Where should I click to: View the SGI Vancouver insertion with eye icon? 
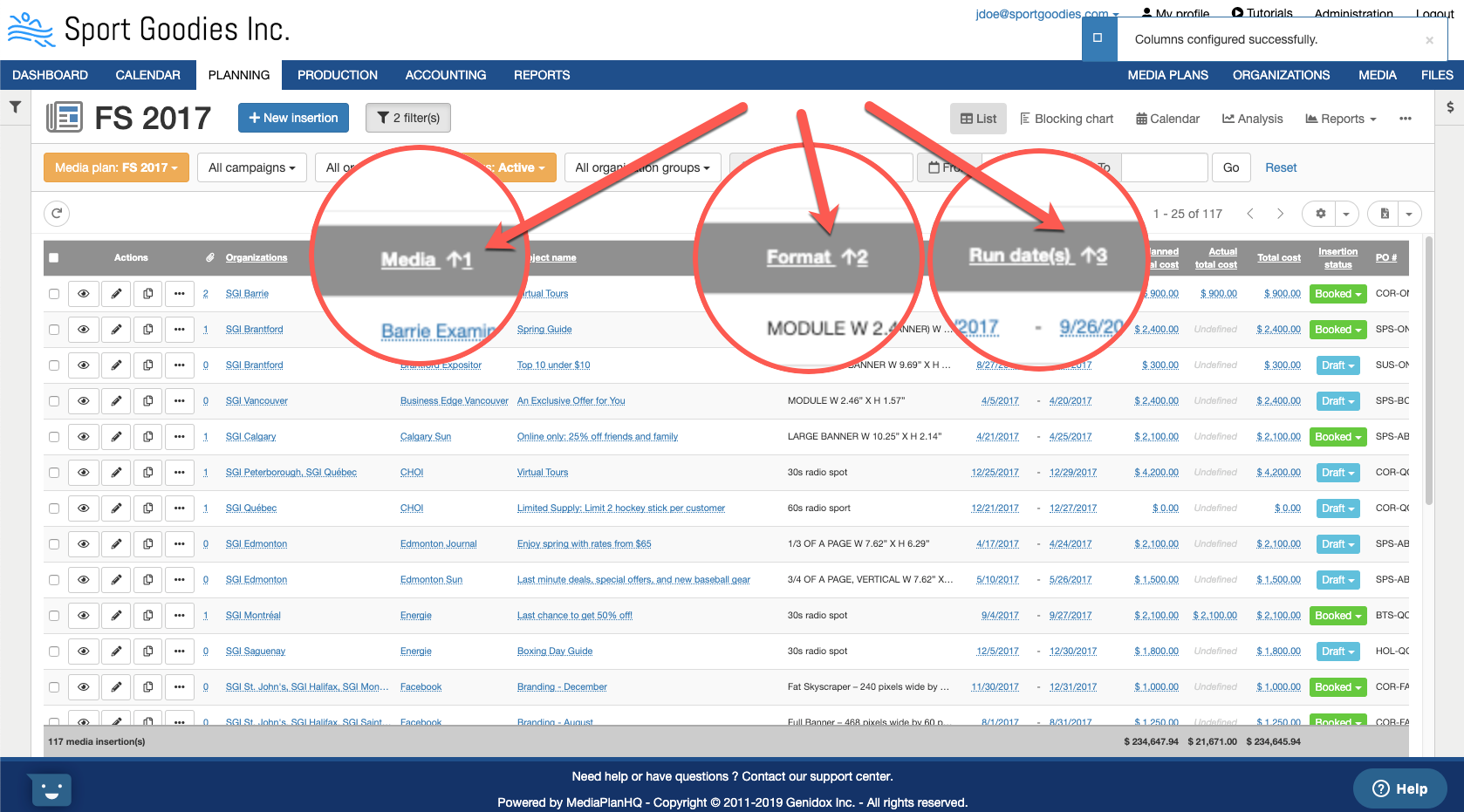84,401
